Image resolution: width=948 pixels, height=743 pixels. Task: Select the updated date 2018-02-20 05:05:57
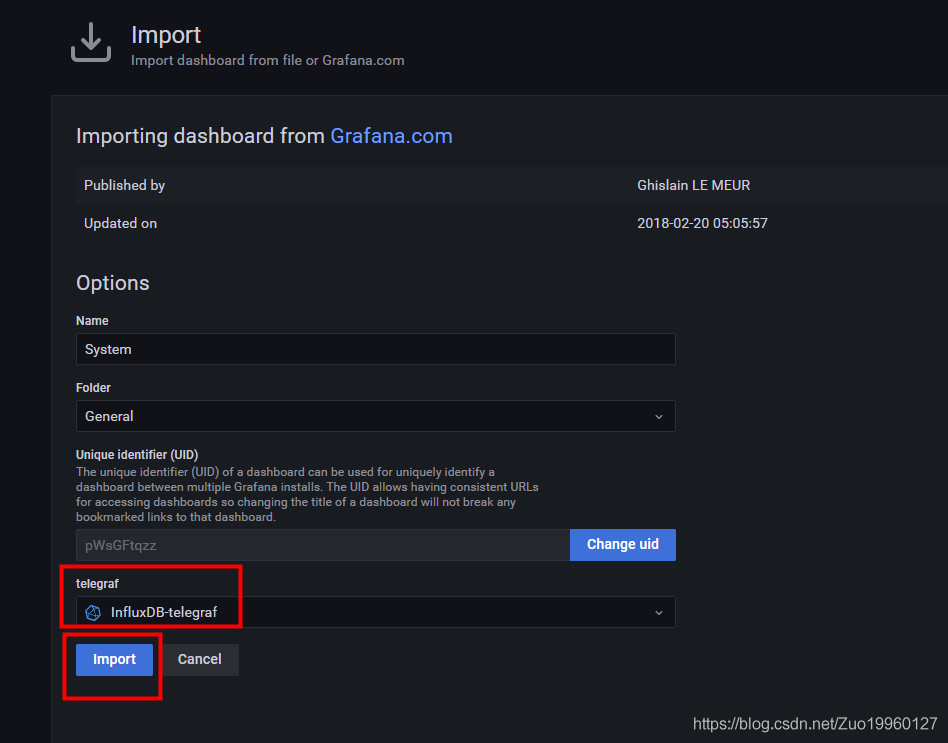coord(703,223)
